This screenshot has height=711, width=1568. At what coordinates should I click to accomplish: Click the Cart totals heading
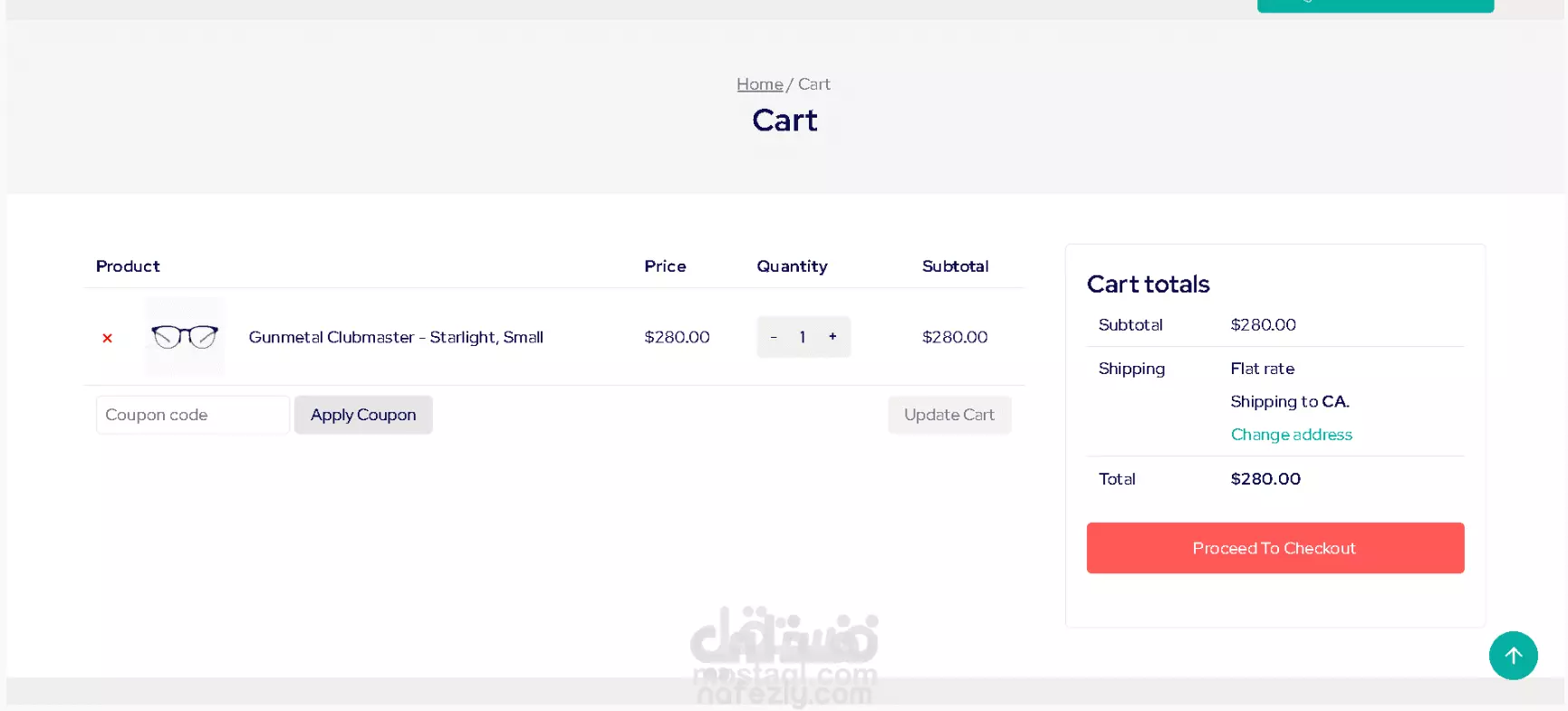tap(1148, 284)
